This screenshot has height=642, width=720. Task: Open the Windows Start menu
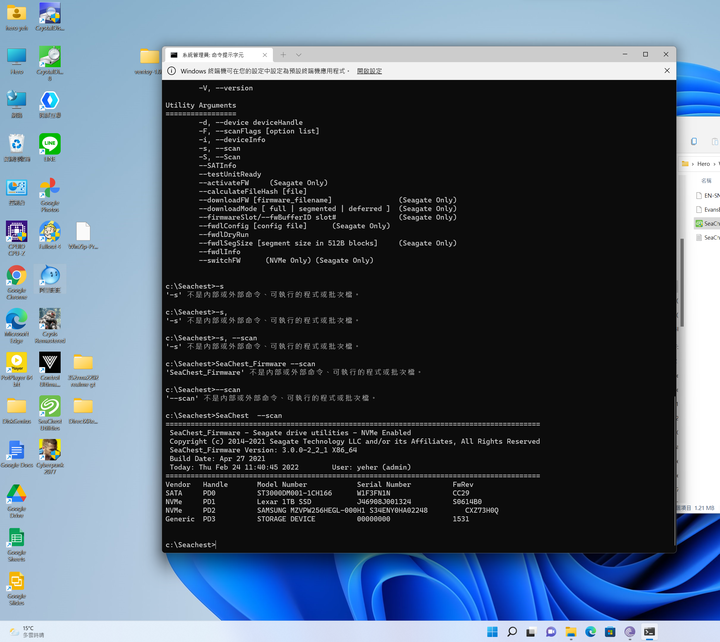point(492,632)
